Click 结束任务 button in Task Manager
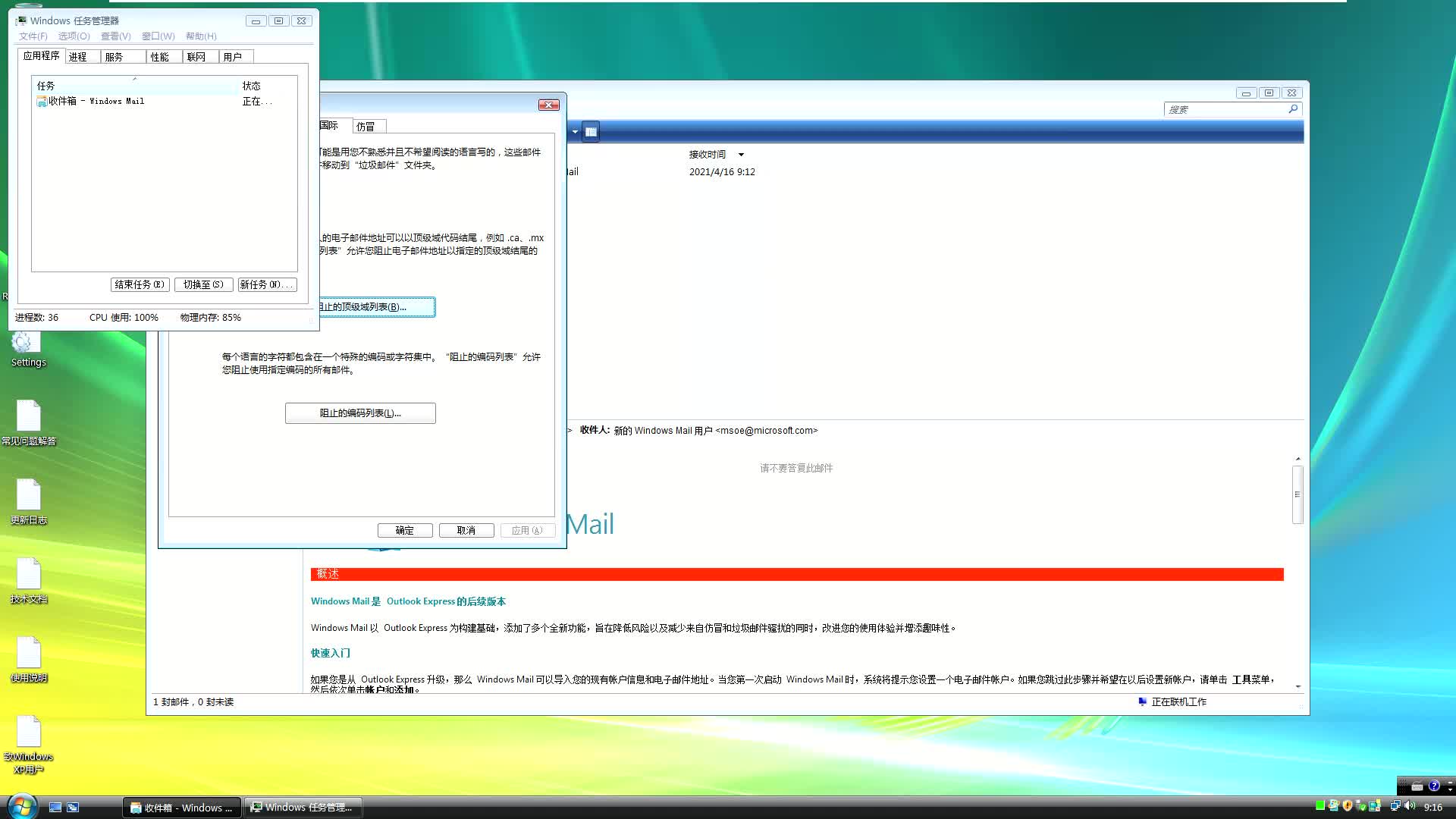Viewport: 1456px width, 819px height. point(140,284)
